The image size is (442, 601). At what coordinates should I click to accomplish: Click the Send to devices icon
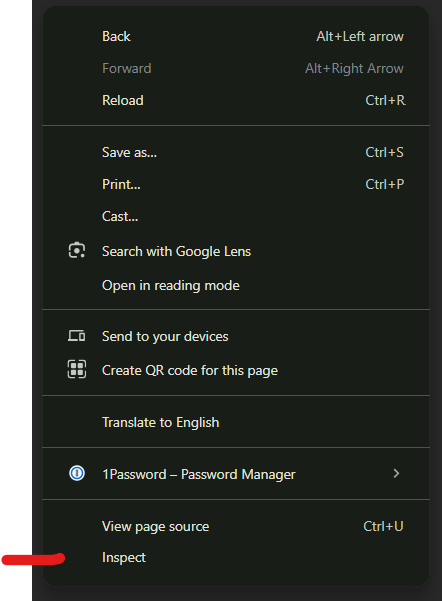[77, 336]
